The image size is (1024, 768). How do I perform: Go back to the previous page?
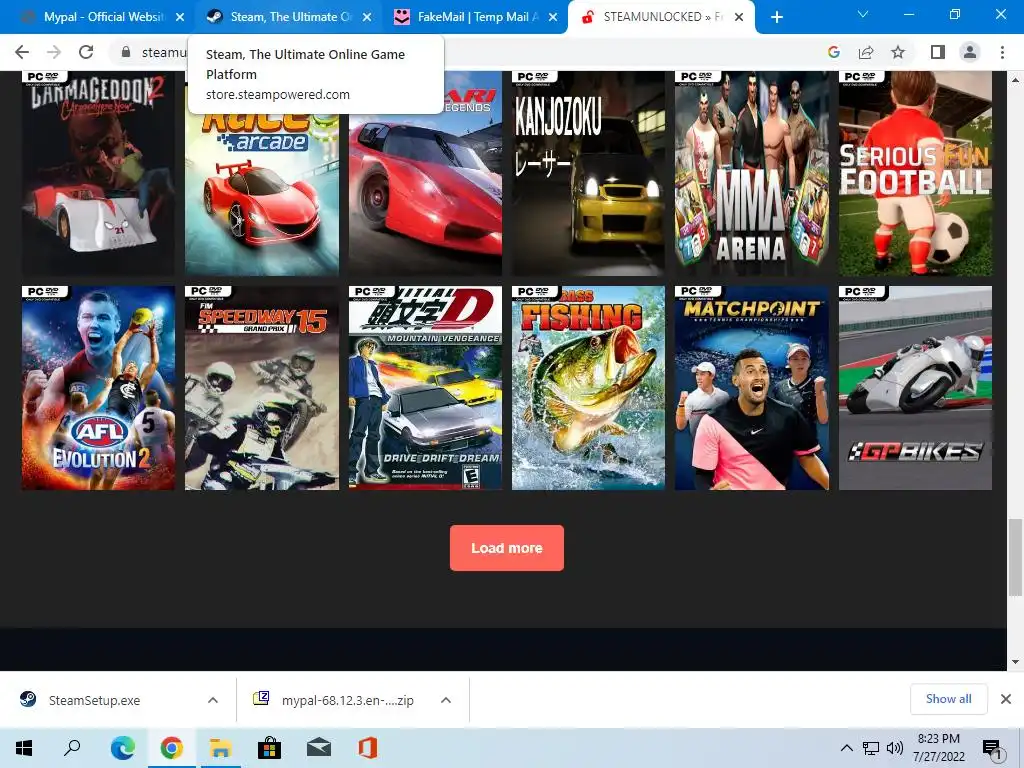tap(22, 52)
